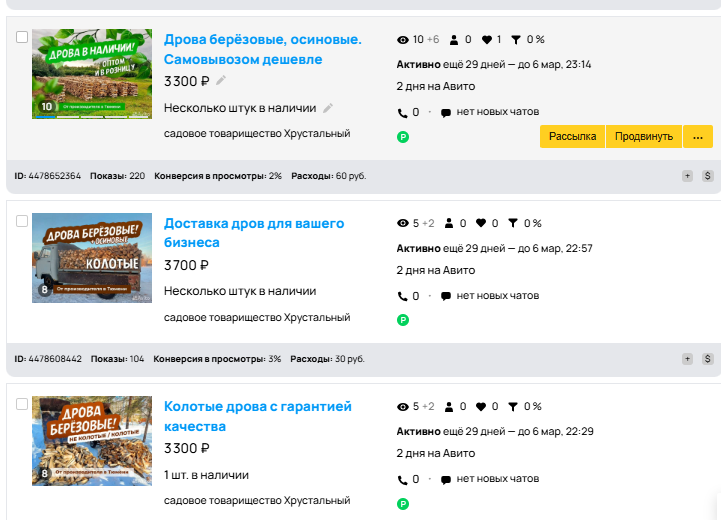Click truck thumbnail of Доставка дров listing
Screen dimensions: 721x520
(x=92, y=258)
